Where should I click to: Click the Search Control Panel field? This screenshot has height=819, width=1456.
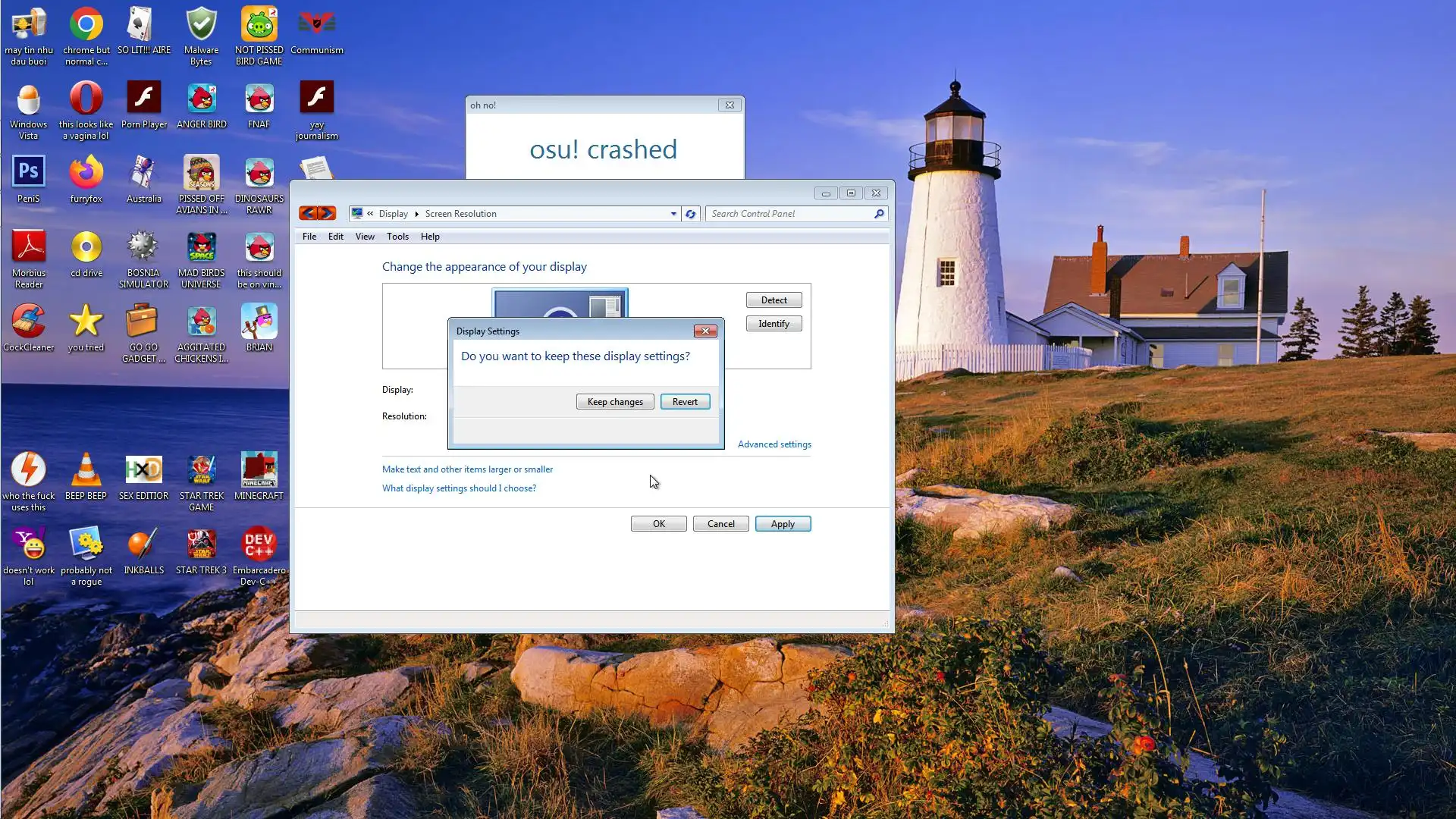point(789,214)
